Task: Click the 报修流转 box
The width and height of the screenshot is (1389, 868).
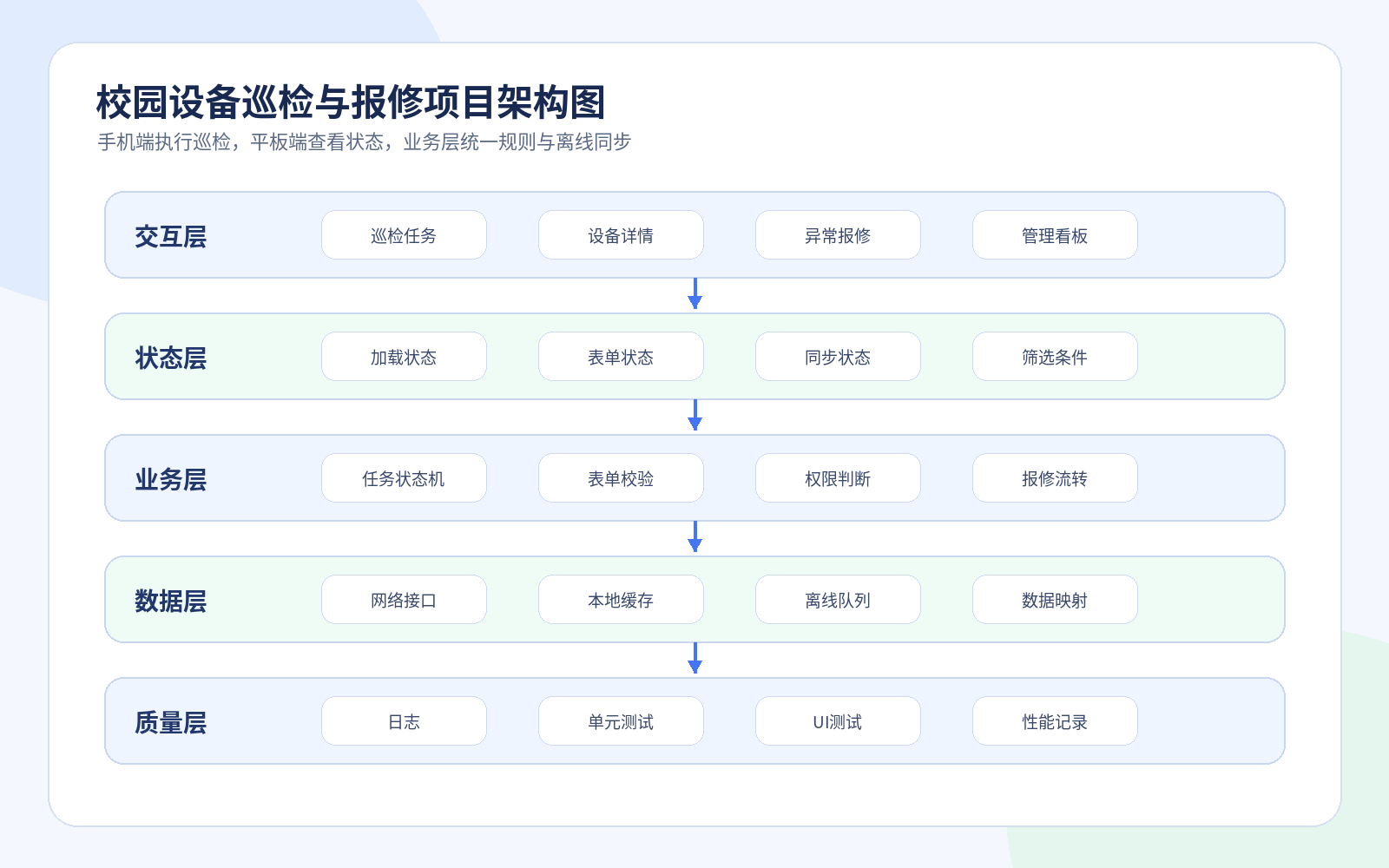Action: [1055, 478]
